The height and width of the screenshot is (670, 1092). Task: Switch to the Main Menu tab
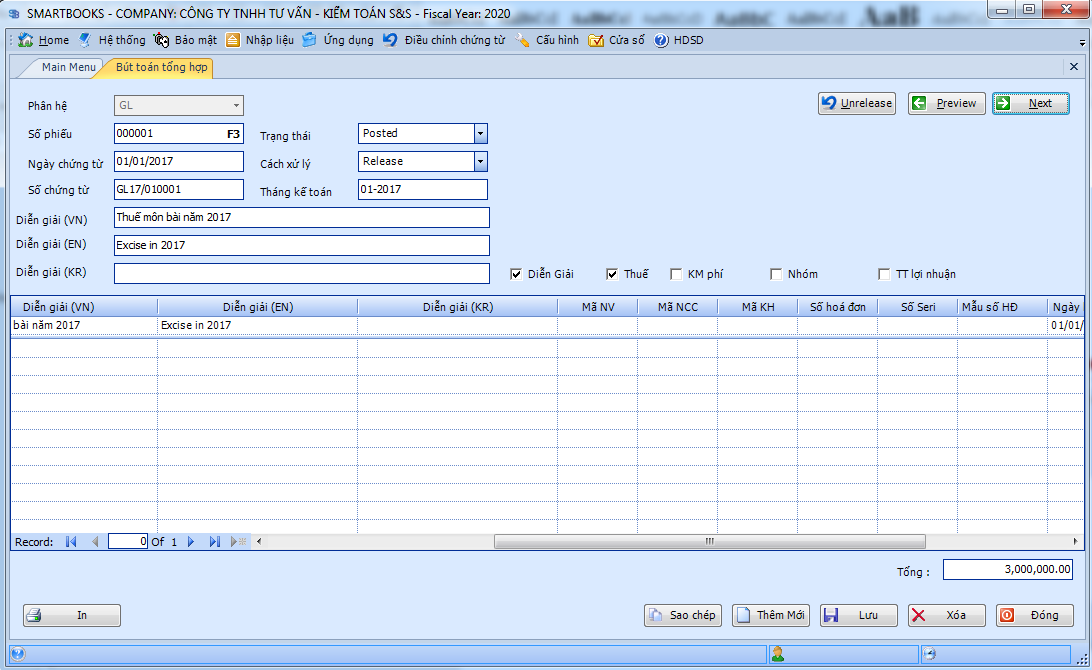tap(68, 67)
